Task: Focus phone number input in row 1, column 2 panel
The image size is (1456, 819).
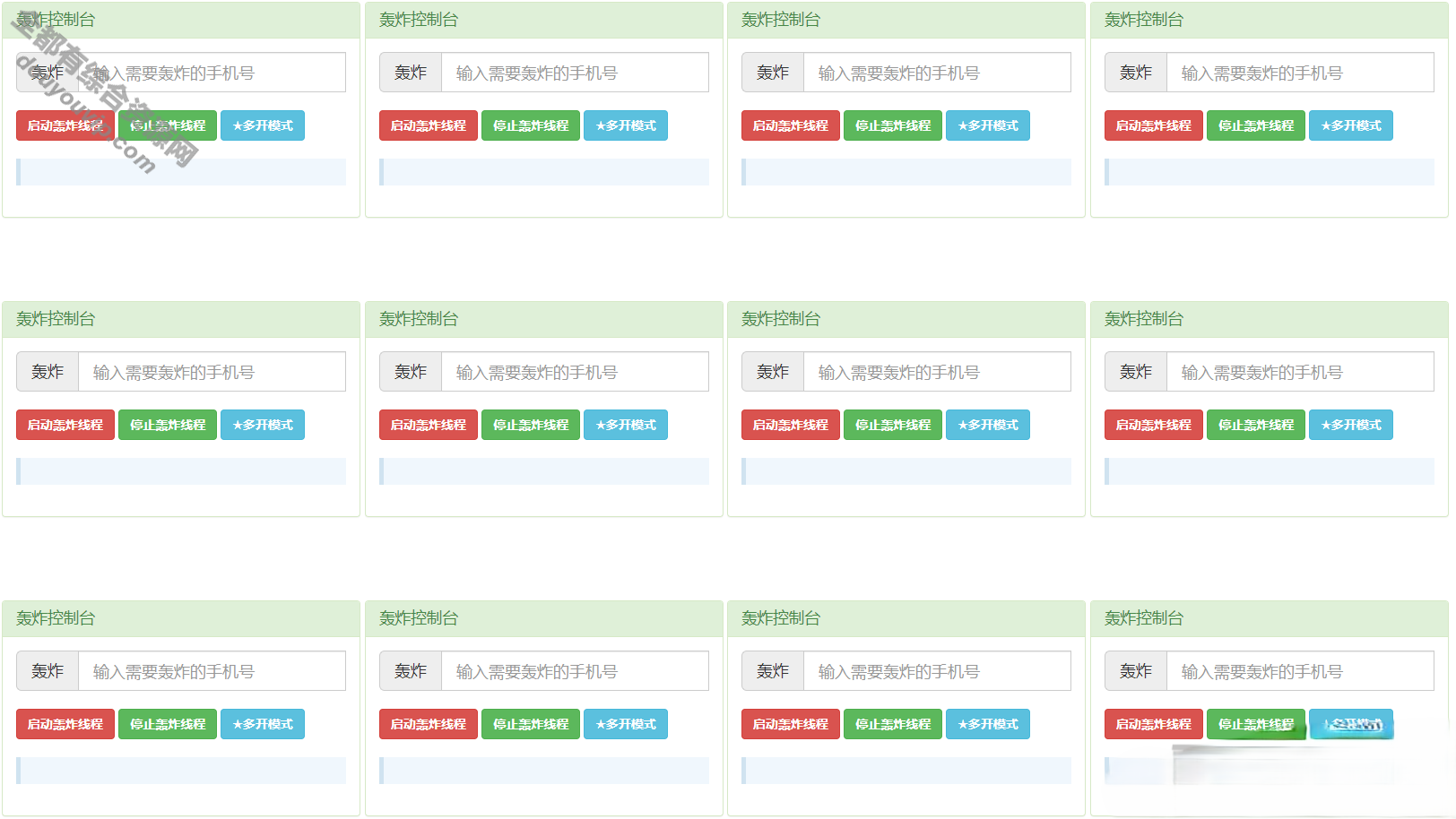Action: (x=575, y=73)
